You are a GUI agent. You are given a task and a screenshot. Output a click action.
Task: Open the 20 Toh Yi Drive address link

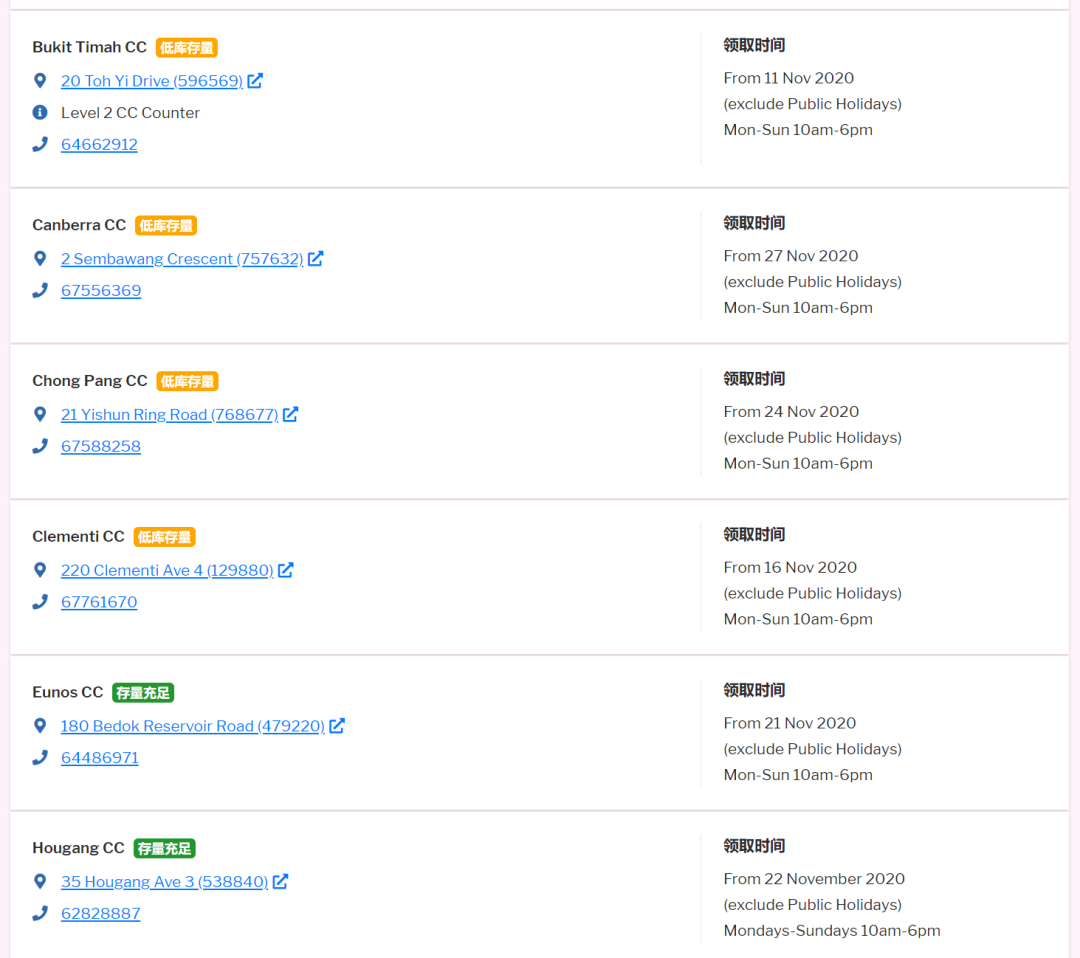pyautogui.click(x=151, y=81)
